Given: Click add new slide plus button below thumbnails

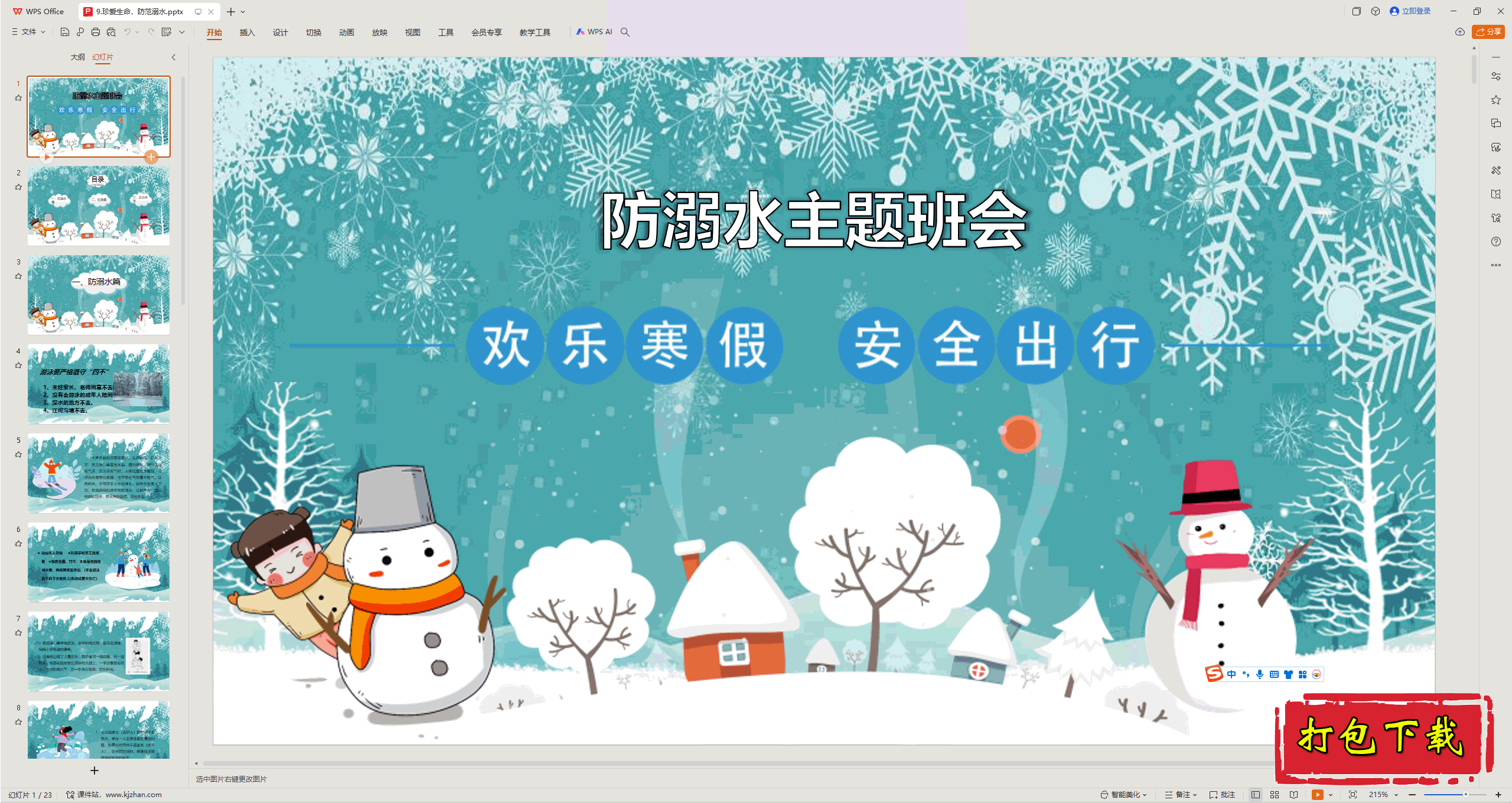Looking at the screenshot, I should click(94, 771).
